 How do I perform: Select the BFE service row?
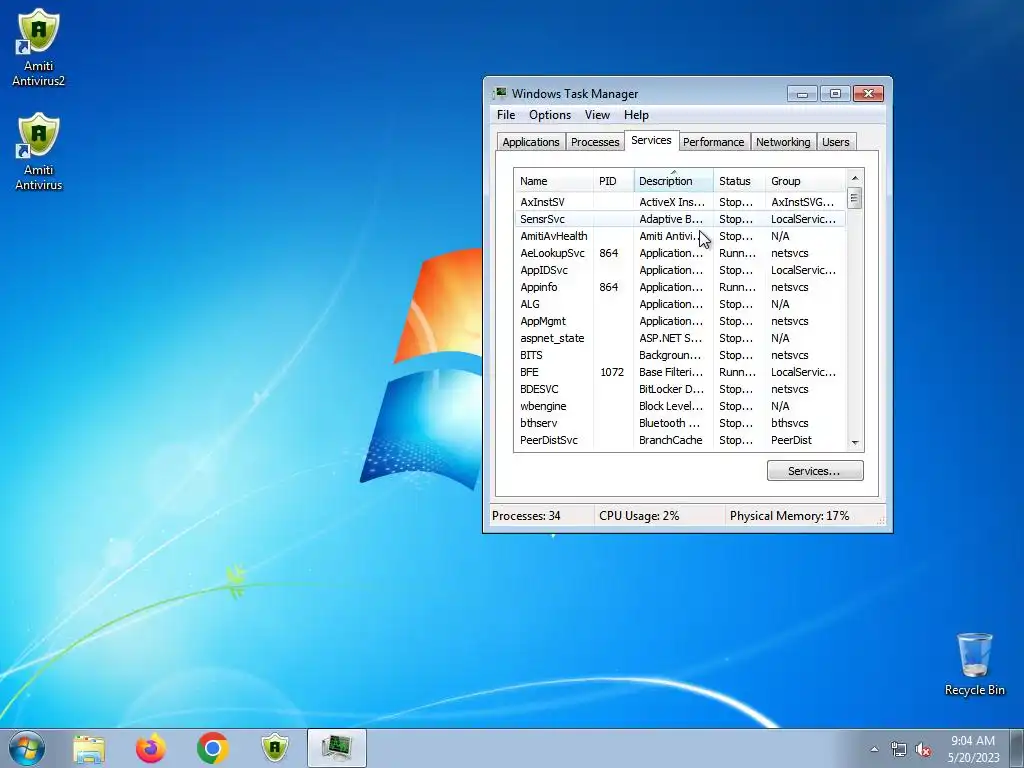pyautogui.click(x=680, y=372)
